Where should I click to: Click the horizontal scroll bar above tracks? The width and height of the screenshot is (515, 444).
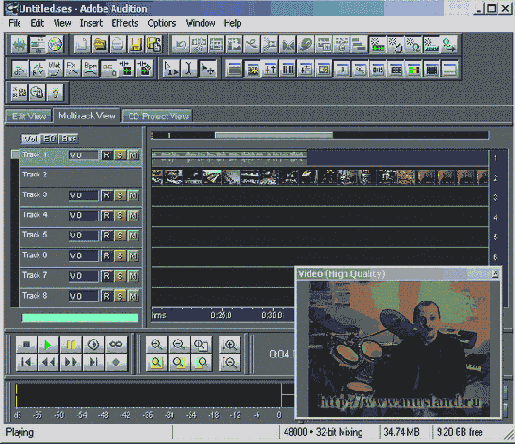(x=274, y=135)
